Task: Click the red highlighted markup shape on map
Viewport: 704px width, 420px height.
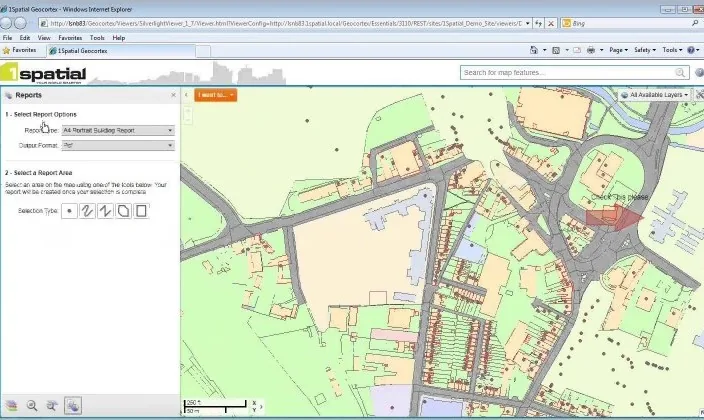Action: point(613,217)
